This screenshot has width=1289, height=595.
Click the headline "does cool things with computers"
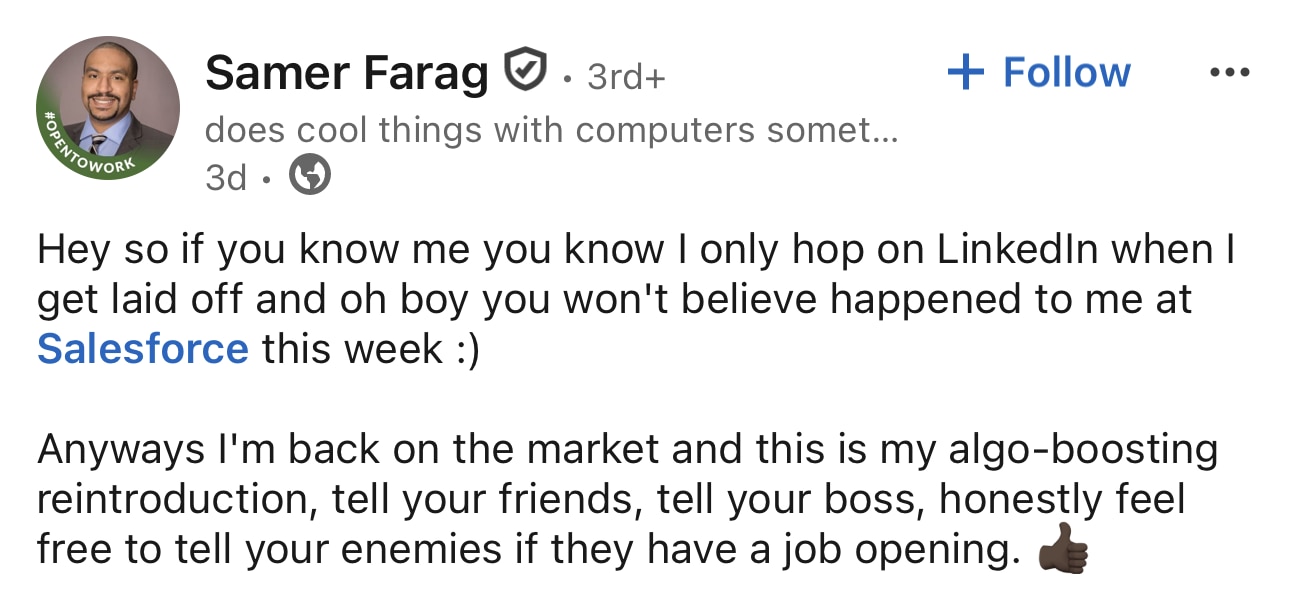[x=550, y=131]
